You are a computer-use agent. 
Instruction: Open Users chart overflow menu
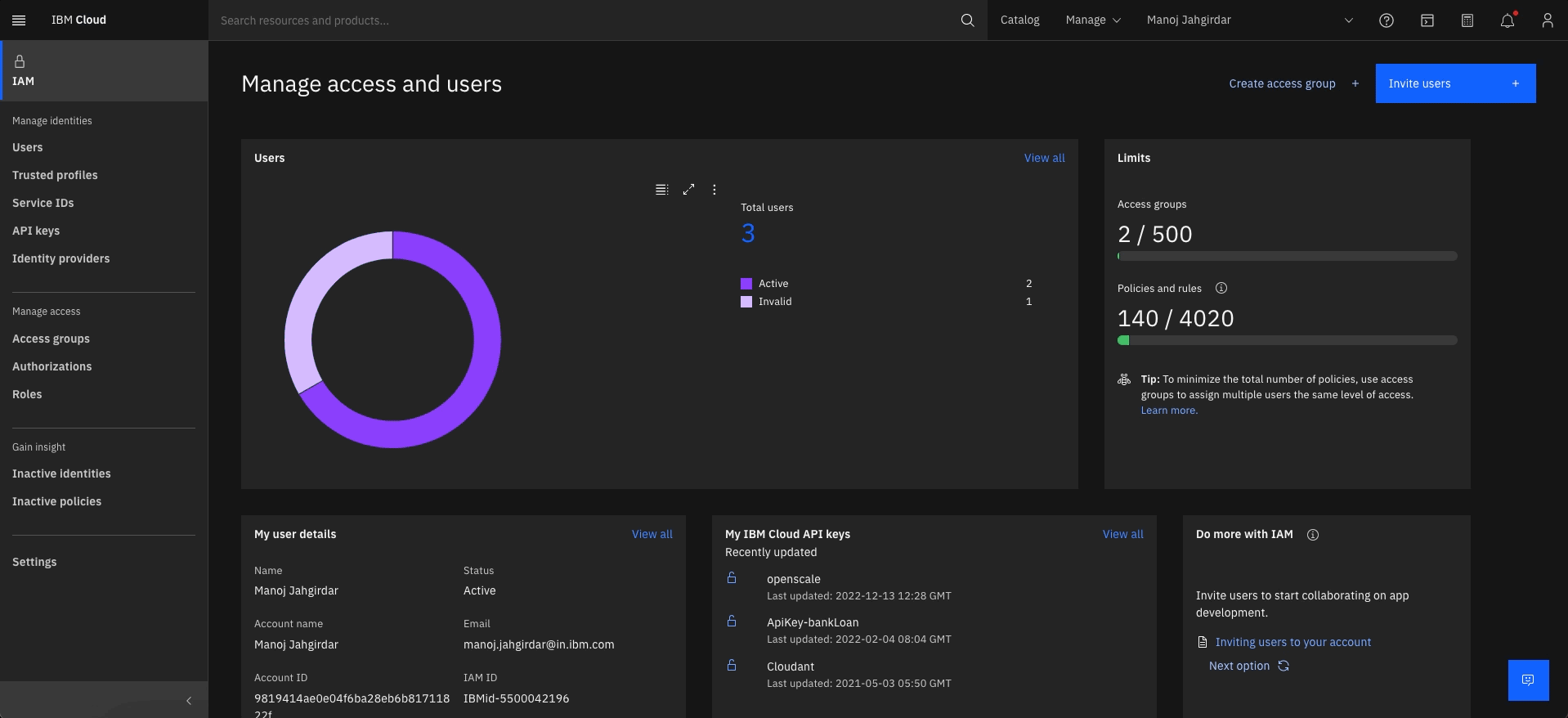click(715, 189)
